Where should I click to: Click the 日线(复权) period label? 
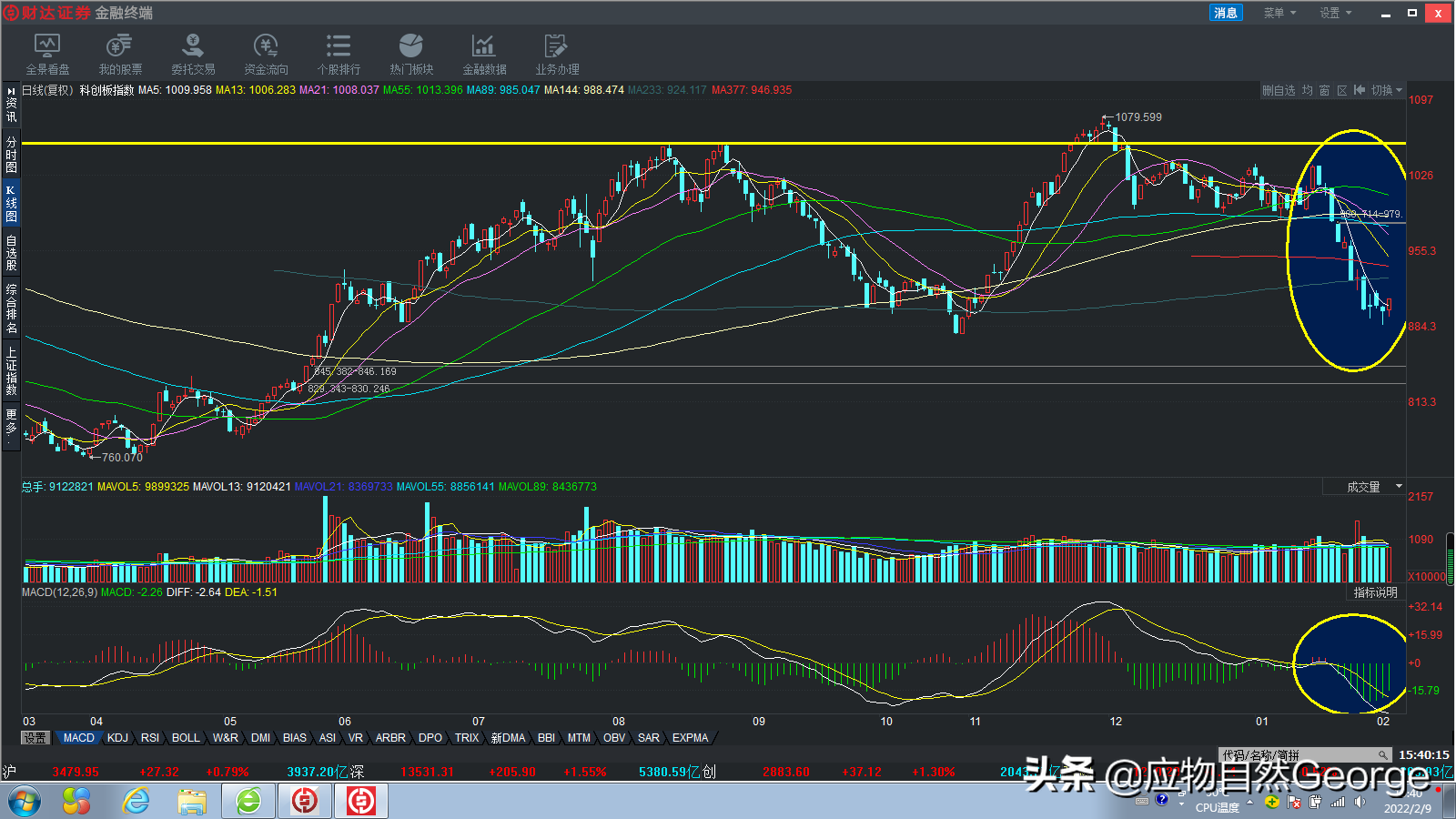[46, 90]
